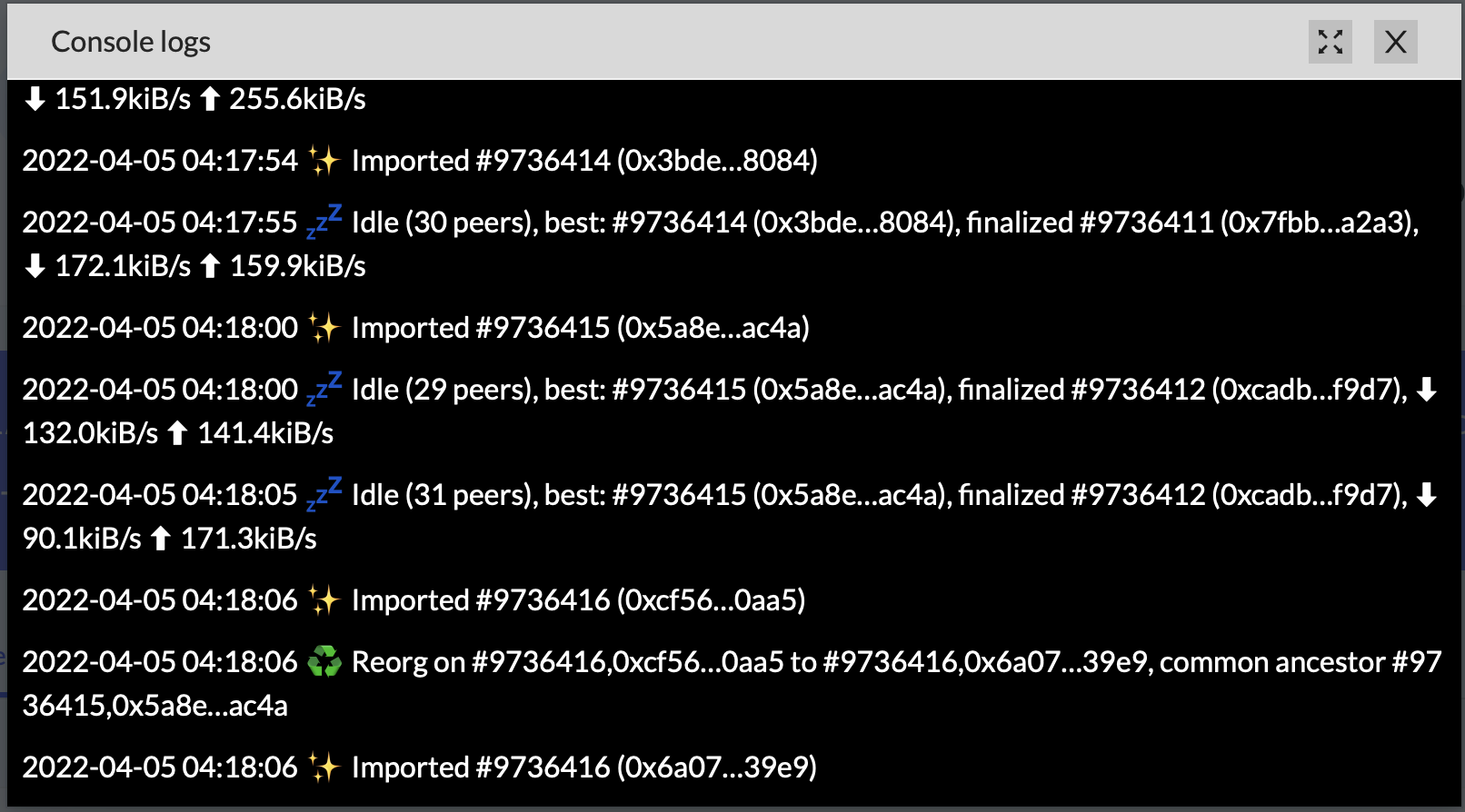Click the Console logs title text
The height and width of the screenshot is (812, 1465).
[x=131, y=42]
